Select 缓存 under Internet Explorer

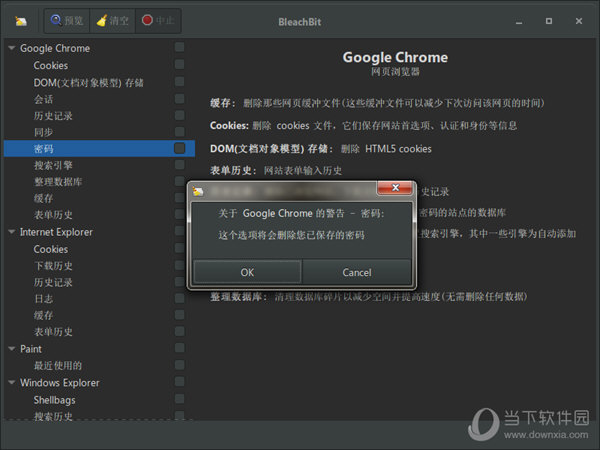point(44,315)
